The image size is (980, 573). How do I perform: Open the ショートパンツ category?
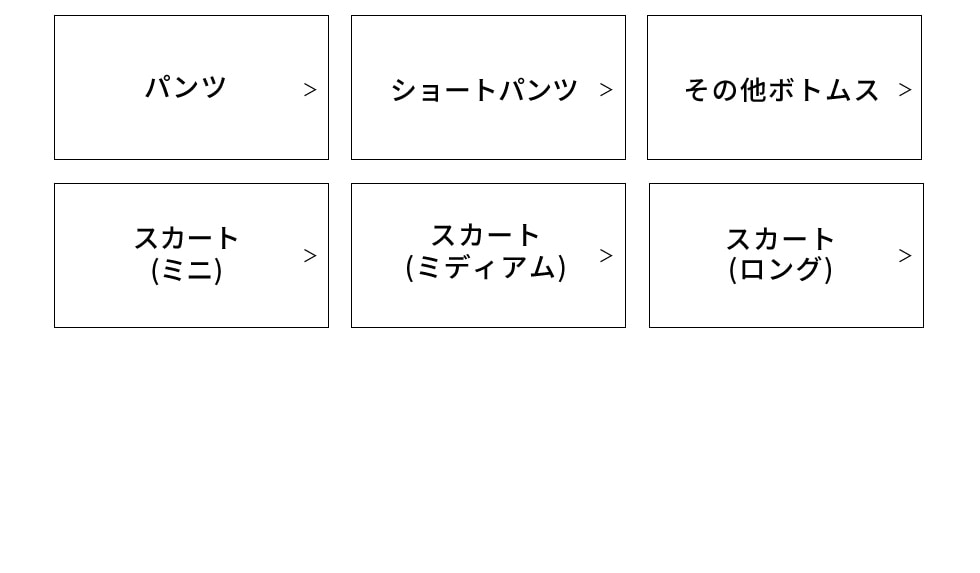(488, 87)
